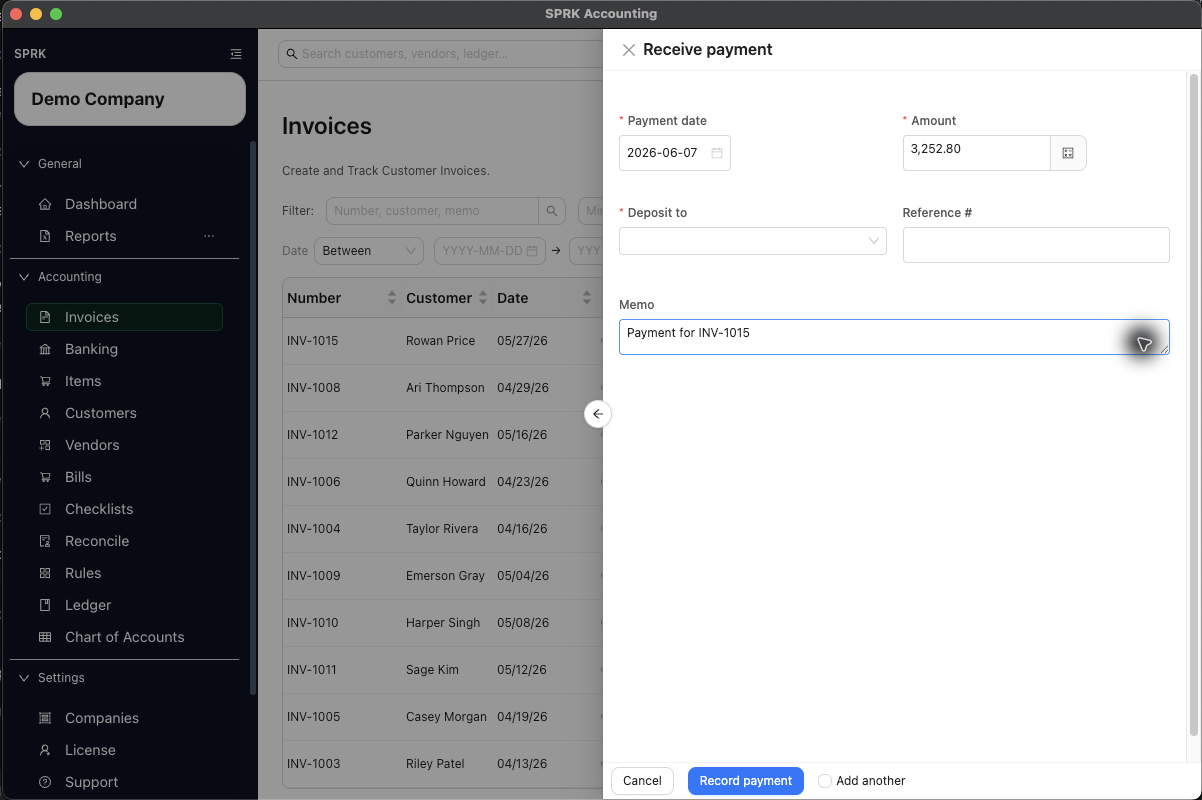Click the Companies building icon
This screenshot has height=800, width=1202.
point(45,718)
